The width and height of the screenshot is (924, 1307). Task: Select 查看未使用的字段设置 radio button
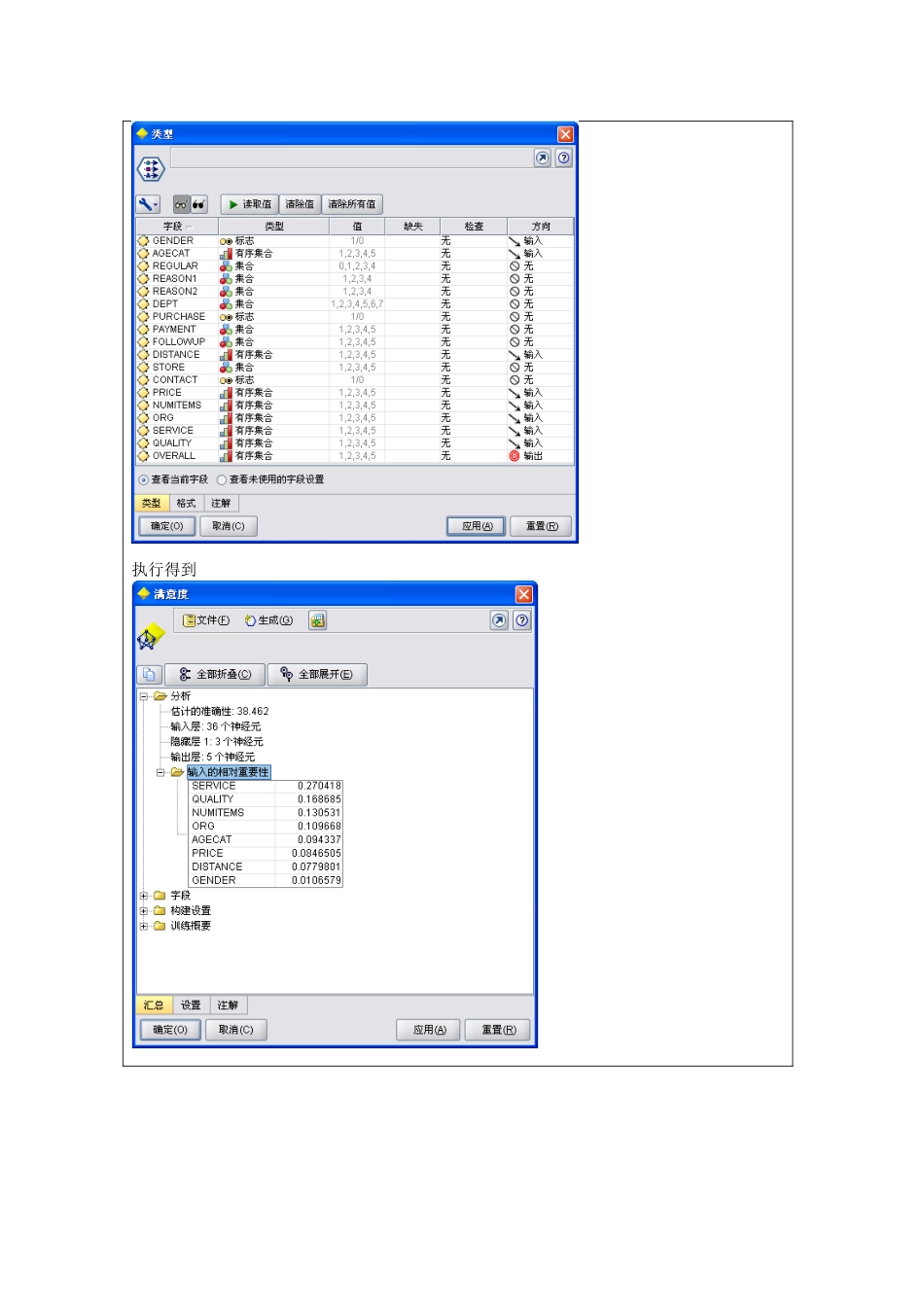click(x=222, y=479)
